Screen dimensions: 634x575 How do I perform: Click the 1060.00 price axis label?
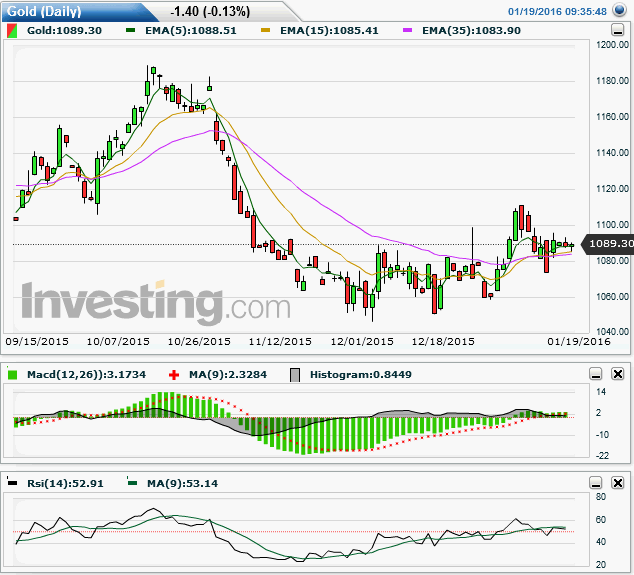613,296
